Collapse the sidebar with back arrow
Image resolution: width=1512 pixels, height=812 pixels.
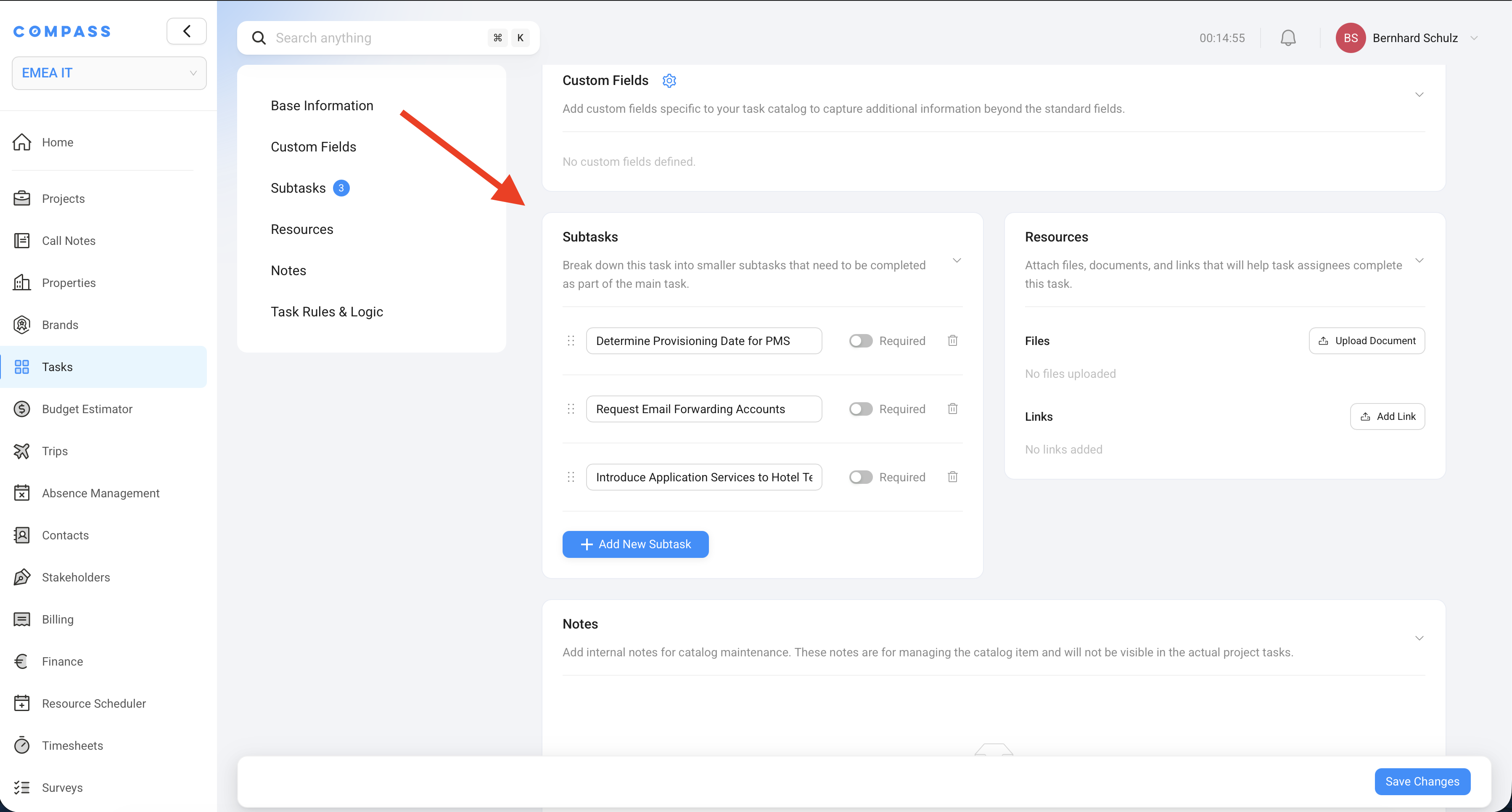[187, 31]
